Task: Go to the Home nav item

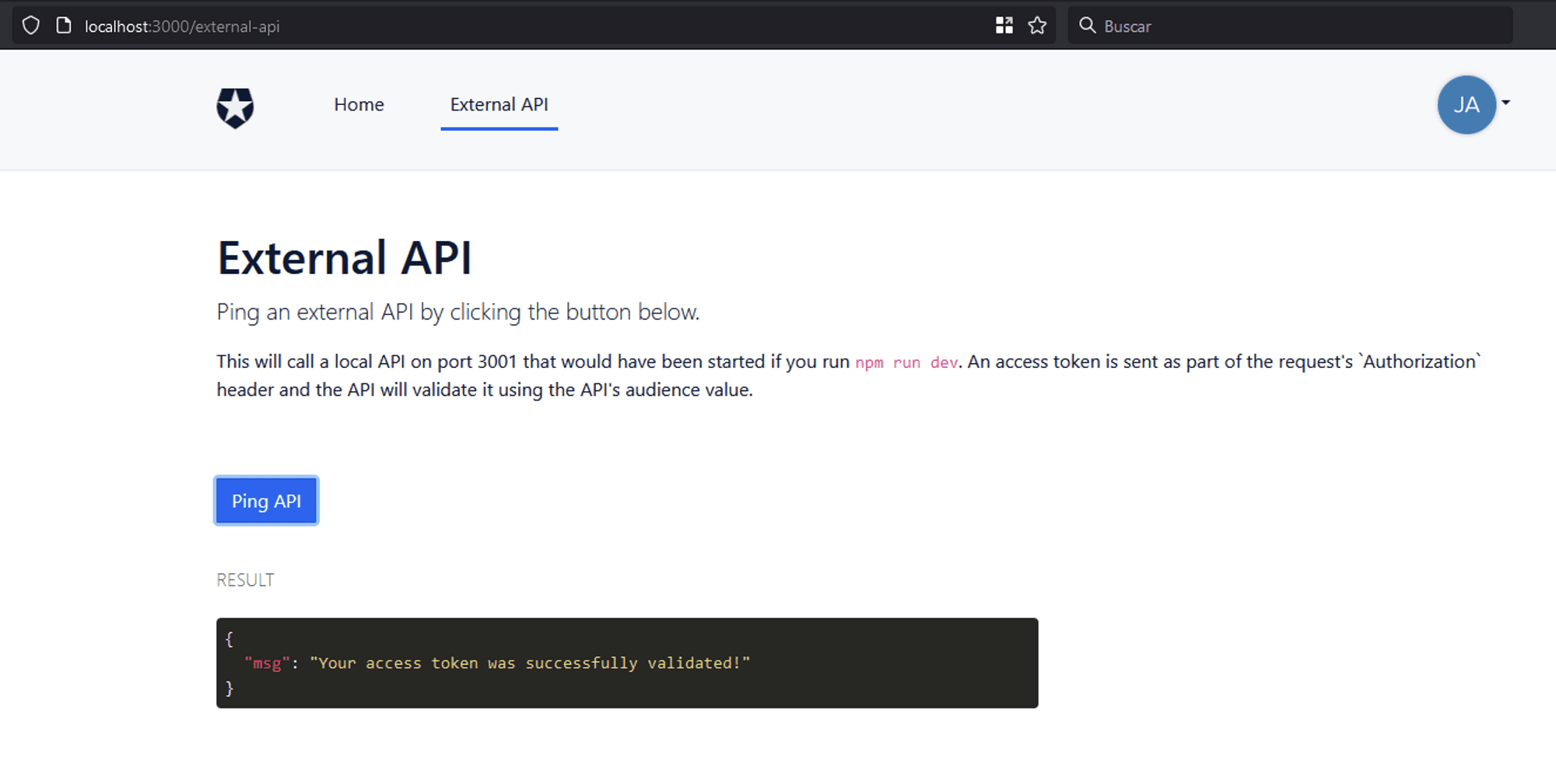Action: coord(359,105)
